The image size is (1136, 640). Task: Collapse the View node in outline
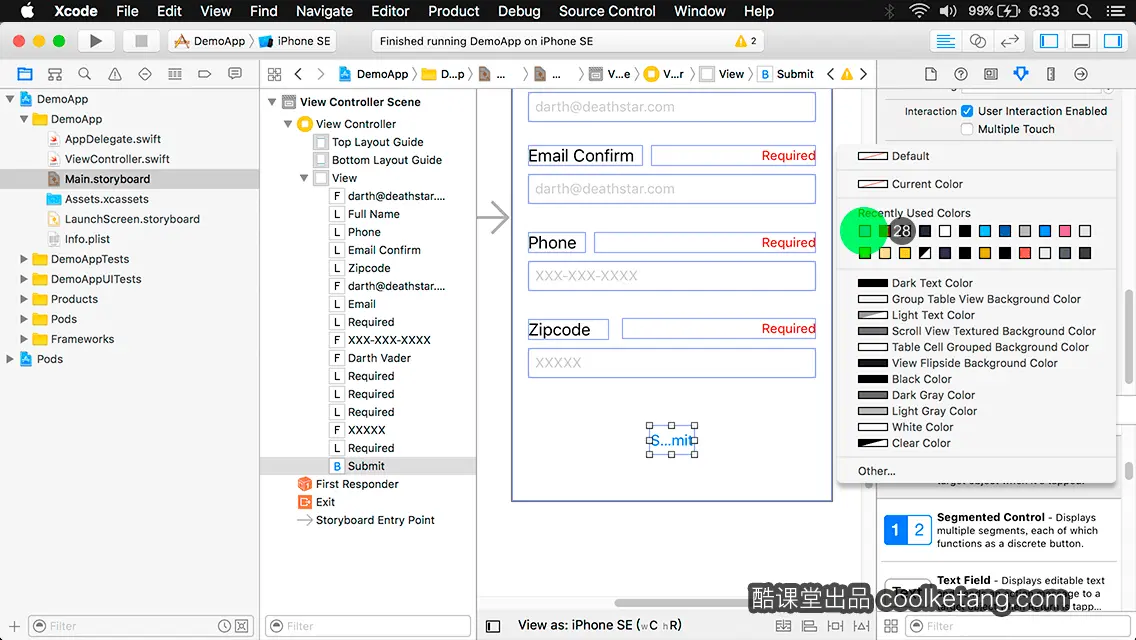coord(304,178)
